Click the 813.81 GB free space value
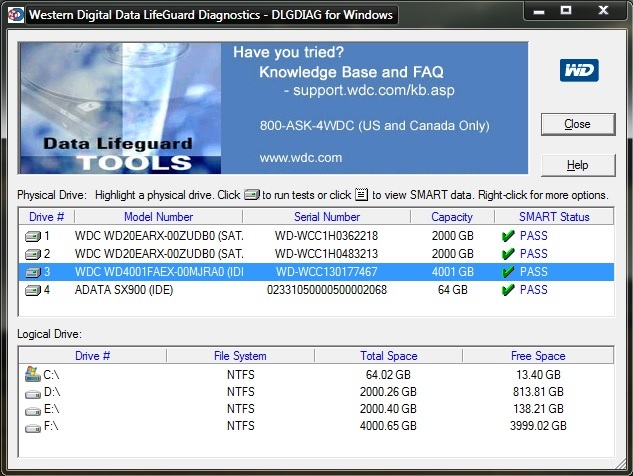Viewport: 633px width, 476px height. (x=538, y=392)
